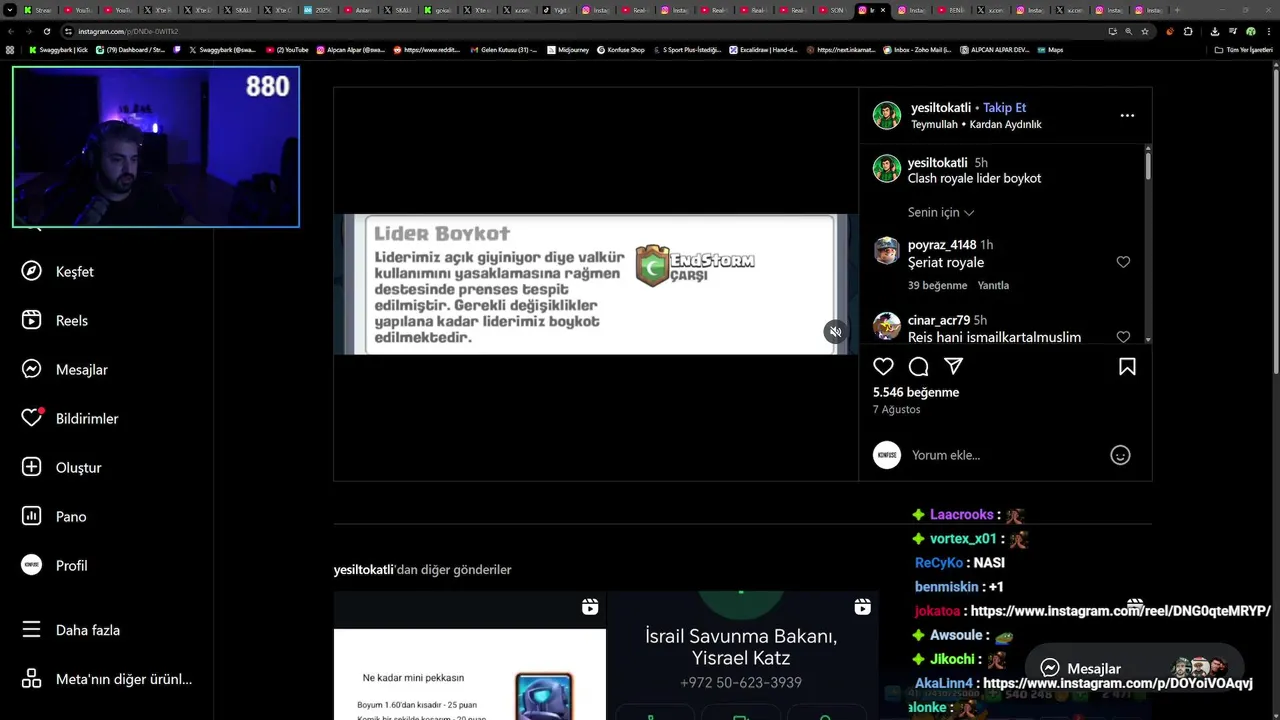Image resolution: width=1280 pixels, height=720 pixels.
Task: Save post with bookmark icon
Action: pyautogui.click(x=1127, y=366)
